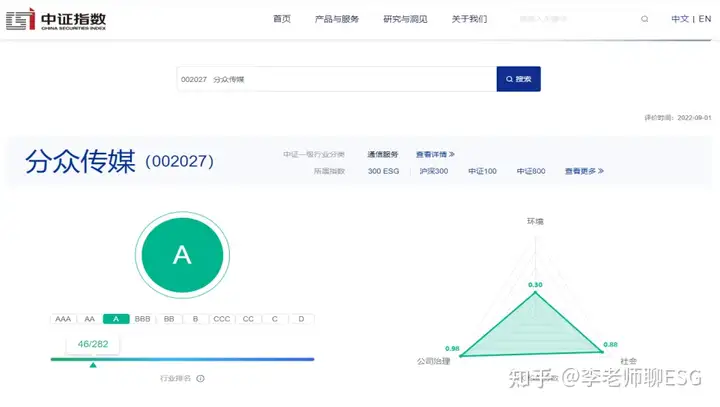This screenshot has width=720, height=407.
Task: Select the BB rating box
Action: point(169,319)
